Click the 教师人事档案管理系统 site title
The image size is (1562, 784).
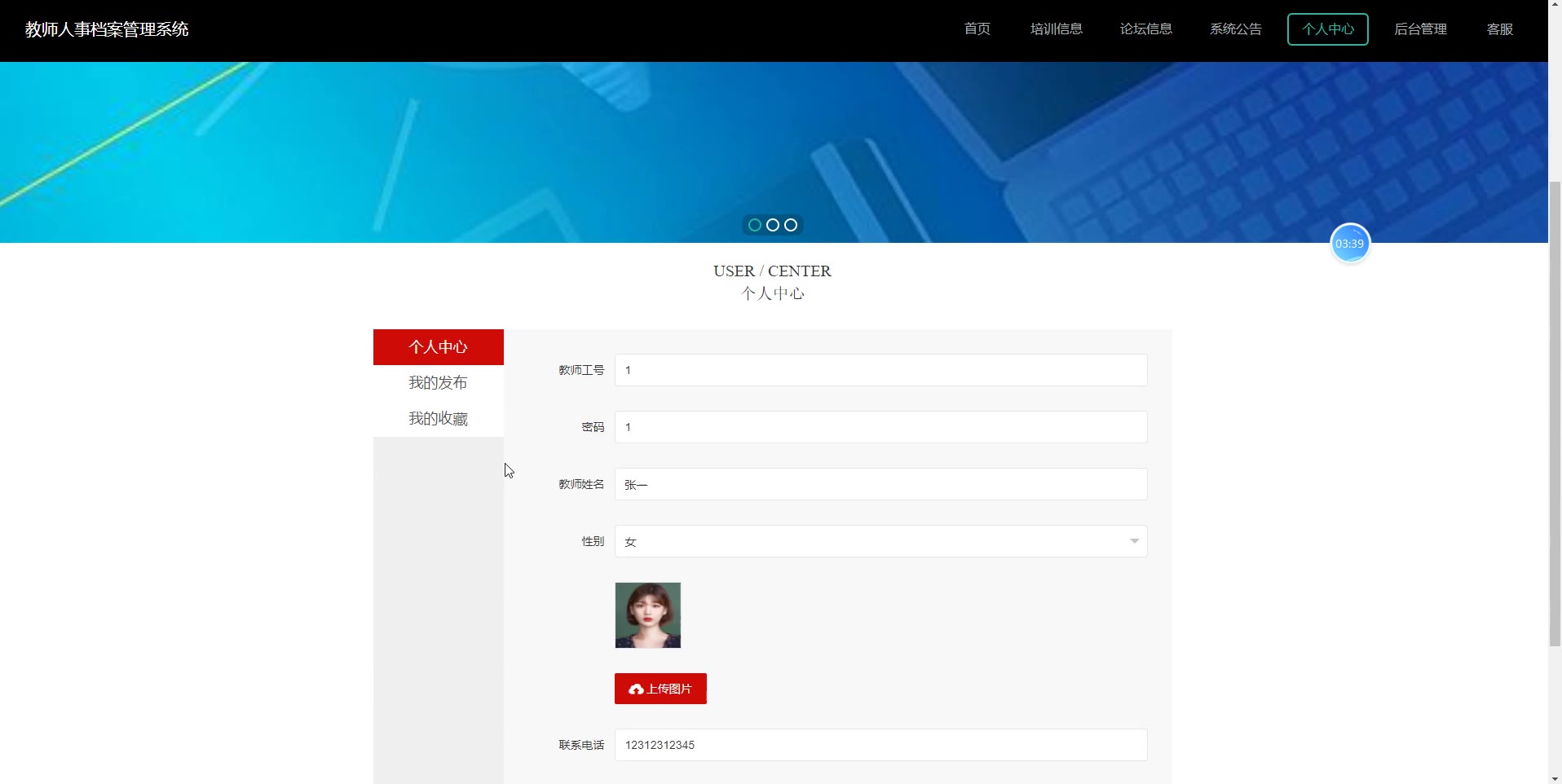(x=107, y=29)
